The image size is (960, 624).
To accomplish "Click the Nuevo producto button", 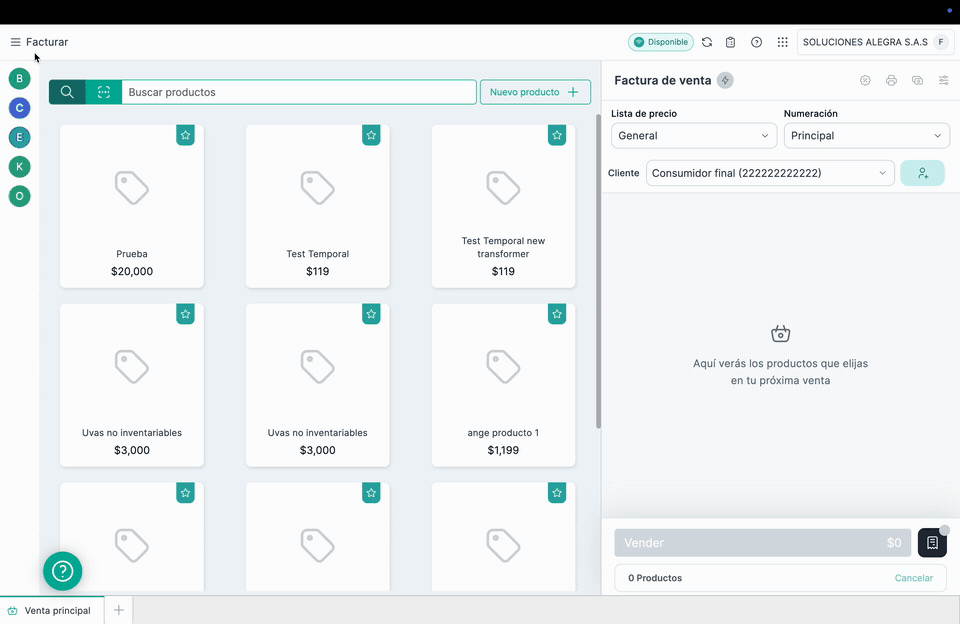I will [535, 92].
